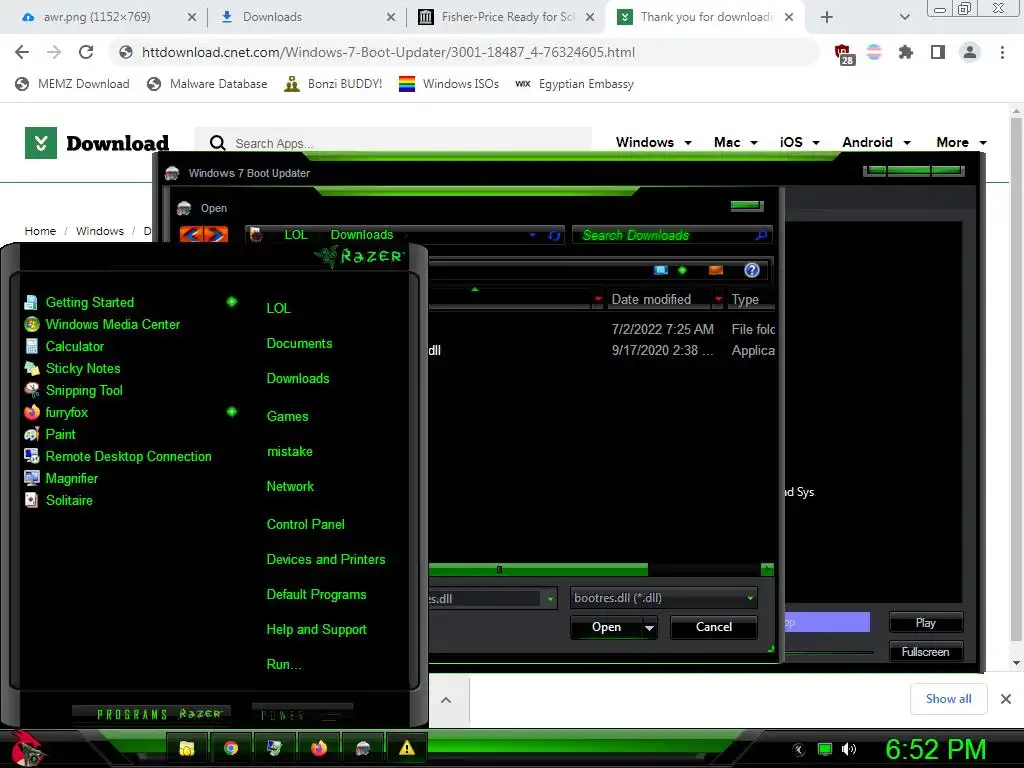
Task: Open Devices and Printers
Action: pos(325,560)
